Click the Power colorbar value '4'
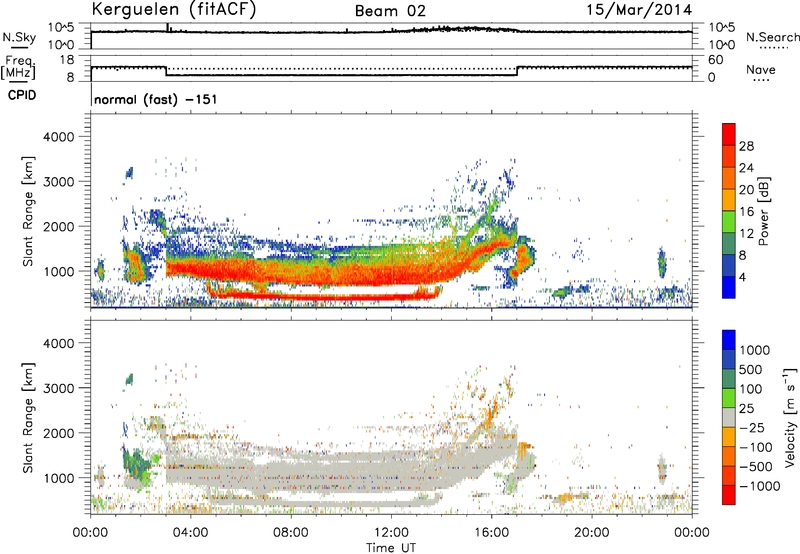The width and height of the screenshot is (800, 554). tap(742, 277)
